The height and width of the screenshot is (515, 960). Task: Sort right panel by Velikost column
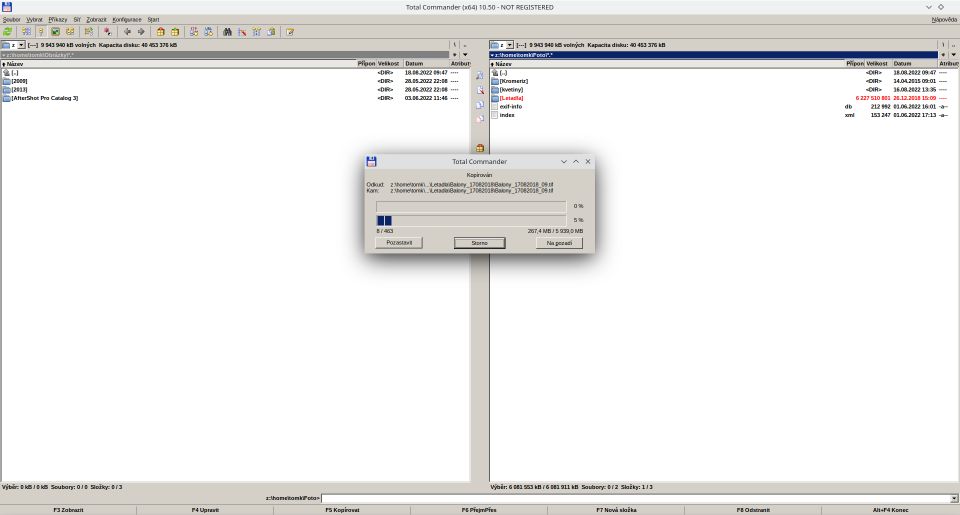[877, 64]
